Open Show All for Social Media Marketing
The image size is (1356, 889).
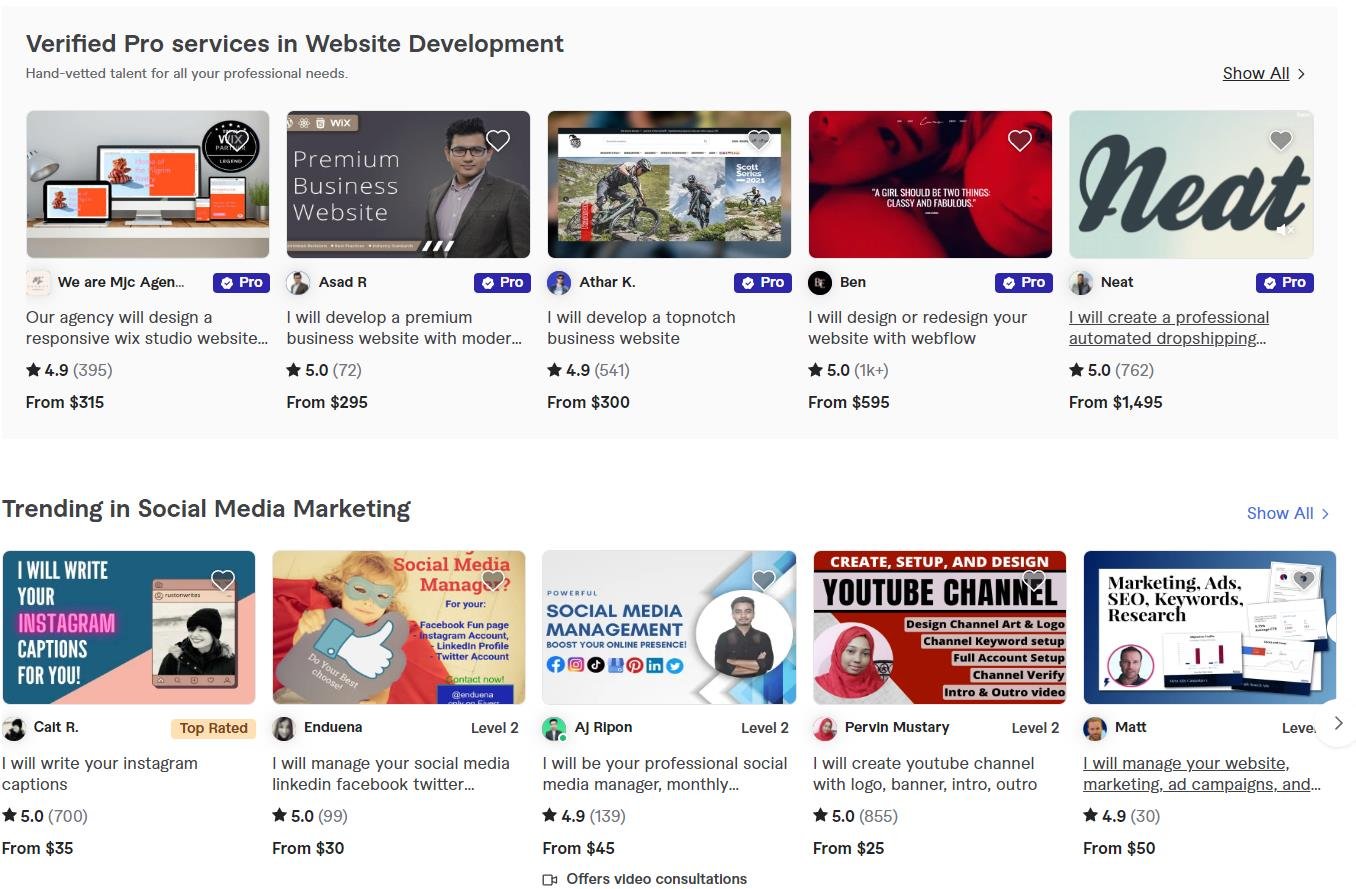(1288, 513)
